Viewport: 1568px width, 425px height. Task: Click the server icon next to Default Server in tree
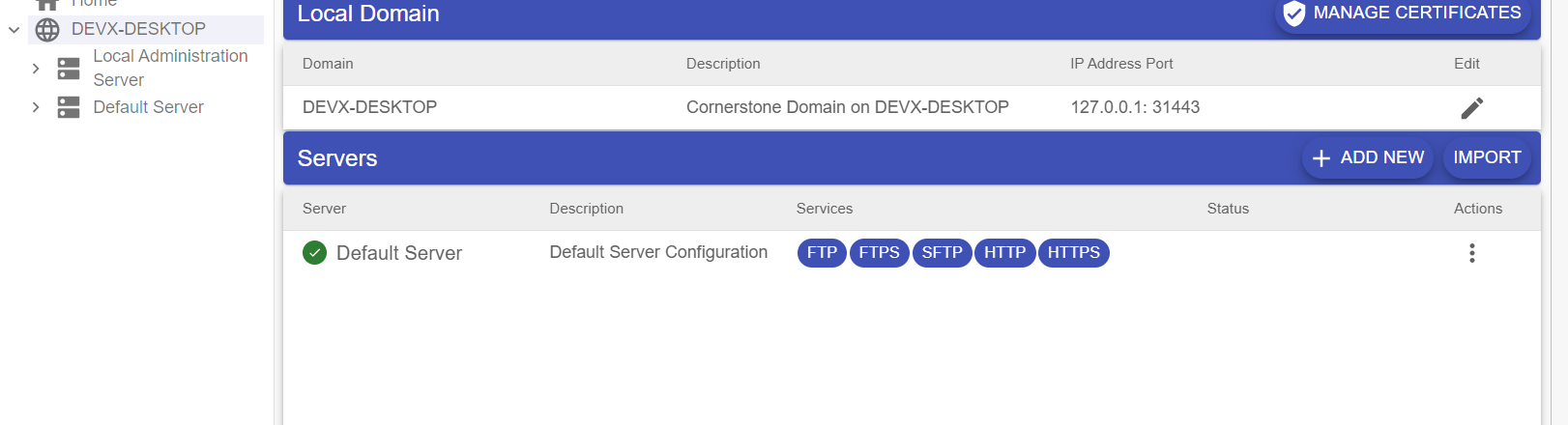click(69, 107)
